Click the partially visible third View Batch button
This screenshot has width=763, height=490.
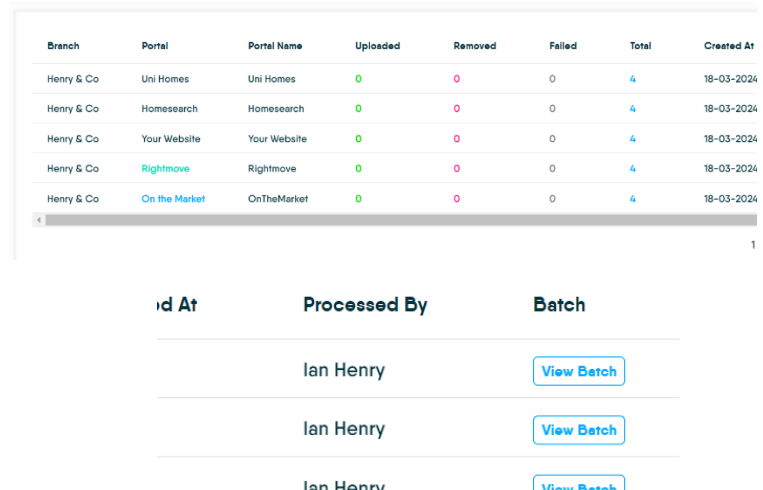[x=578, y=484]
